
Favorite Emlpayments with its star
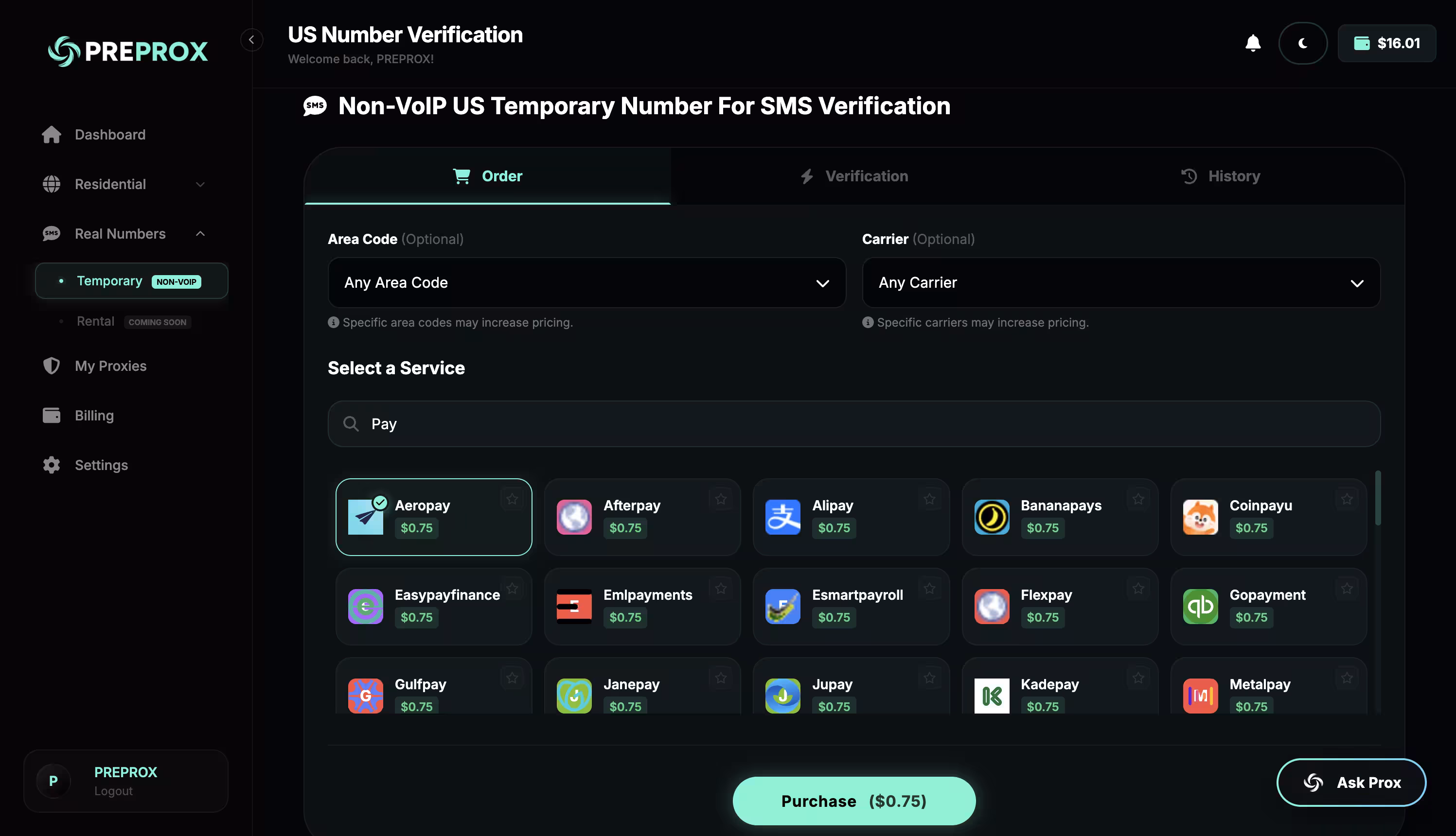pyautogui.click(x=720, y=589)
